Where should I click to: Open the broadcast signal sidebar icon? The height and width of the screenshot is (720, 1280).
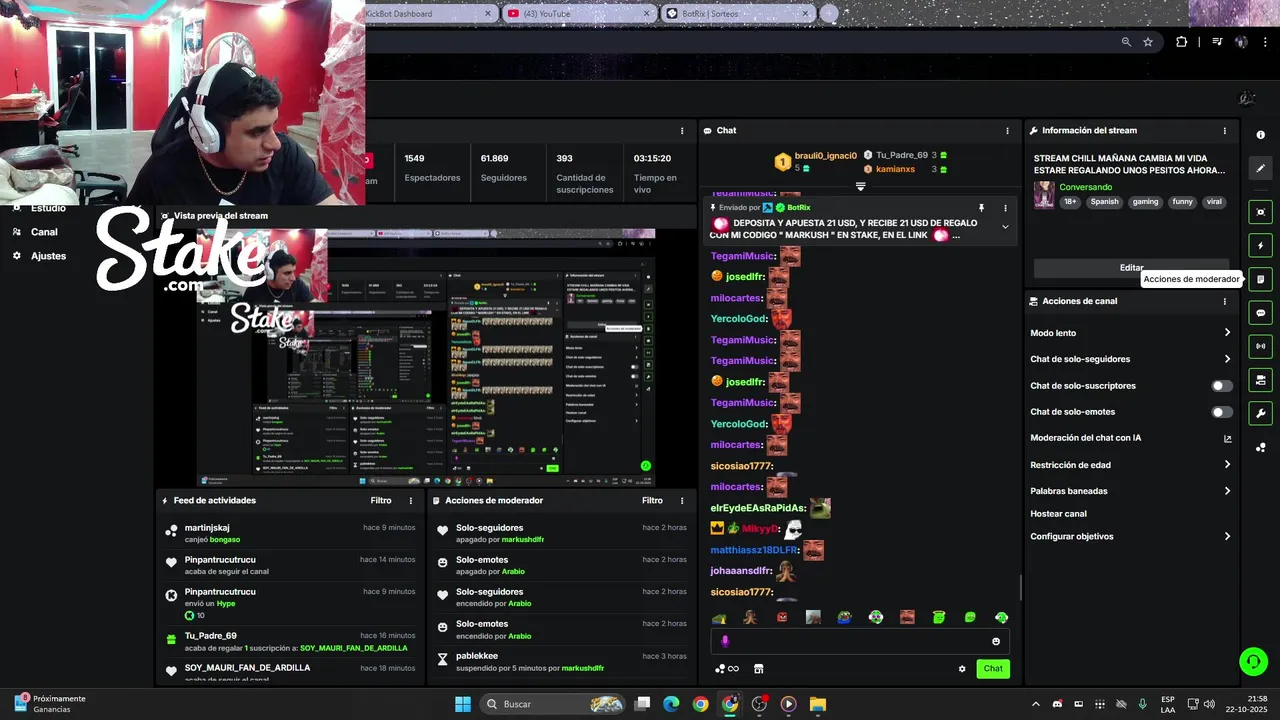1260,346
